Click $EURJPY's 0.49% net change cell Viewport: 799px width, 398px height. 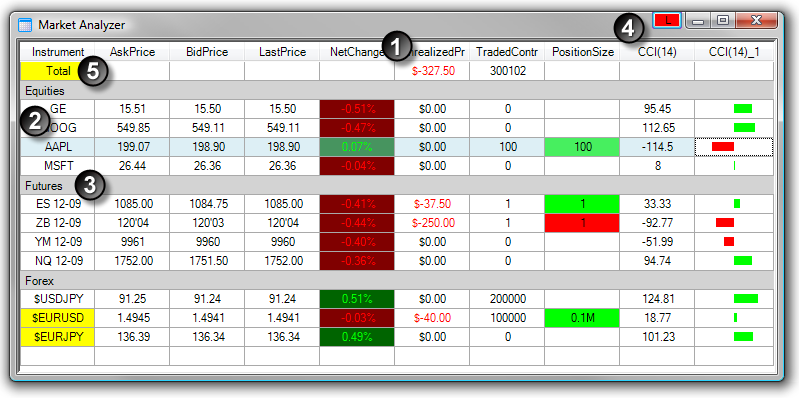point(357,337)
